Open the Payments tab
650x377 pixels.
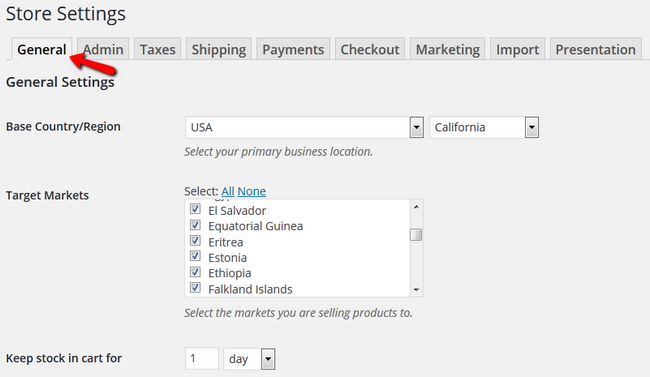(x=293, y=49)
